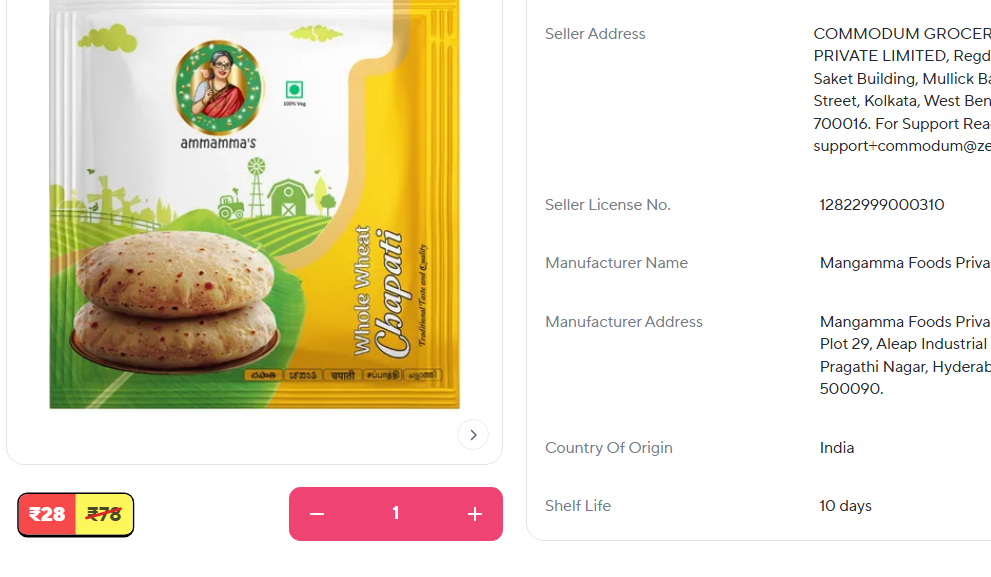Click the India country value
This screenshot has width=991, height=577.
point(837,447)
